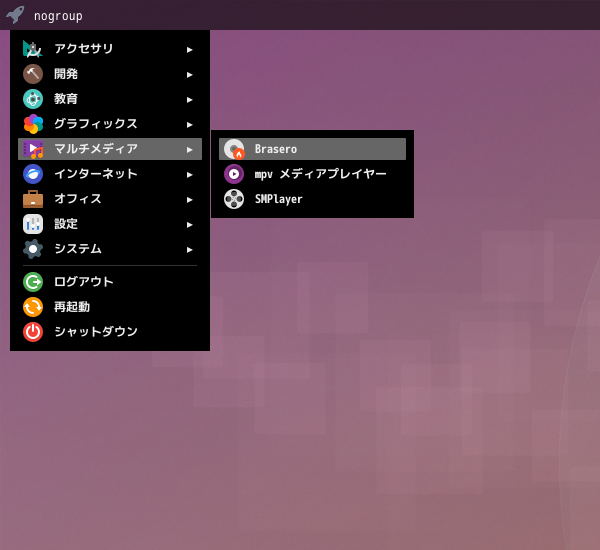Open the システム menu entry
The height and width of the screenshot is (550, 600).
(x=110, y=249)
